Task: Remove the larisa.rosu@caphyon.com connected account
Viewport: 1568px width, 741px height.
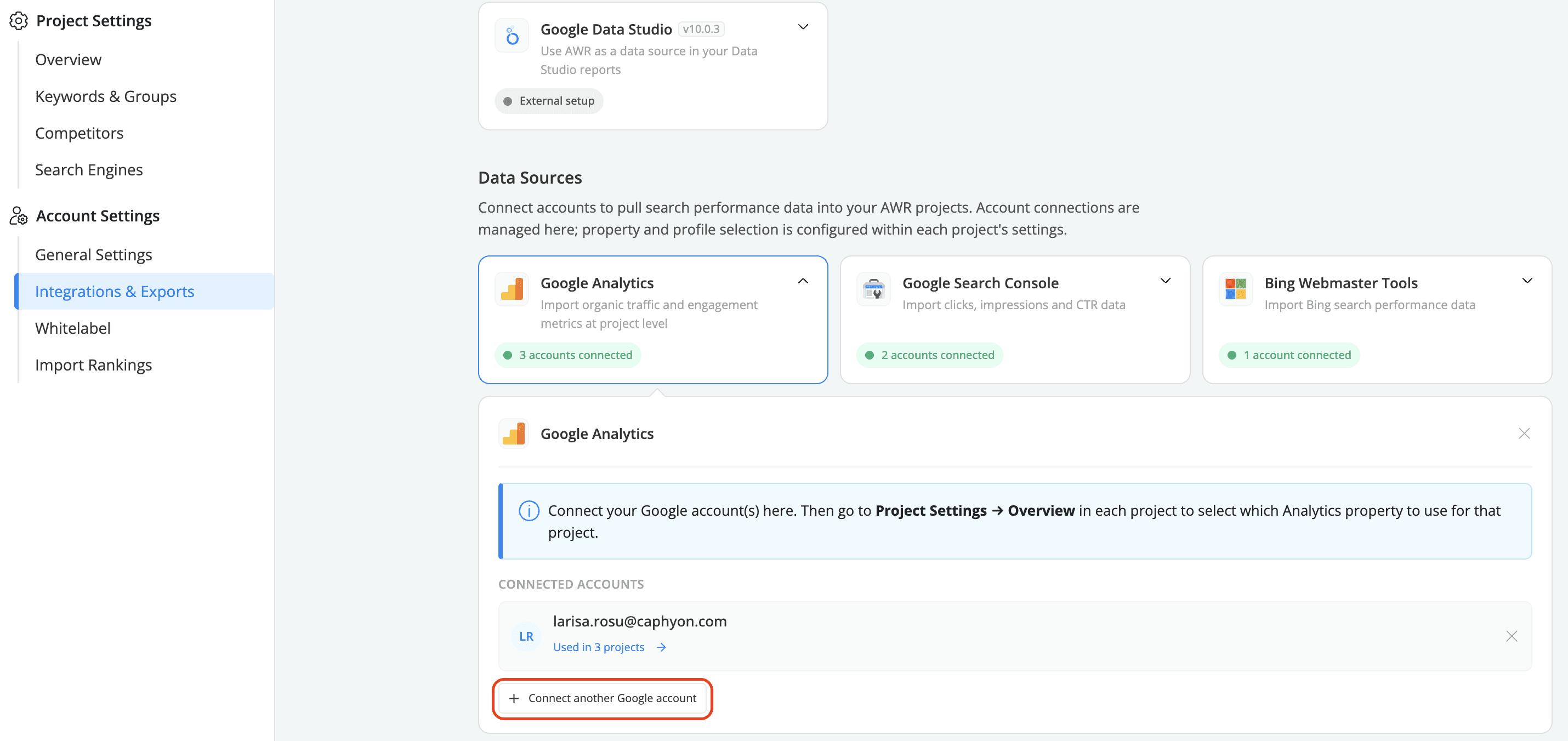Action: (1512, 636)
